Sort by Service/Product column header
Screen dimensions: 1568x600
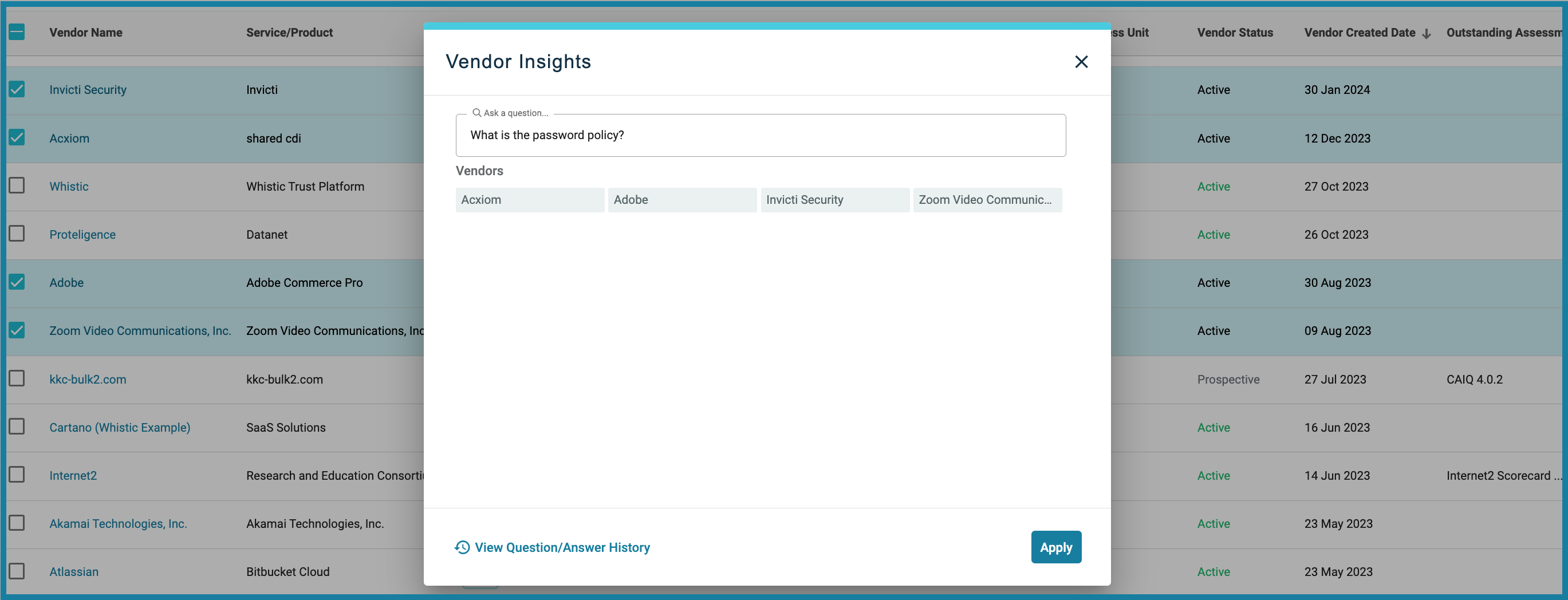tap(289, 32)
